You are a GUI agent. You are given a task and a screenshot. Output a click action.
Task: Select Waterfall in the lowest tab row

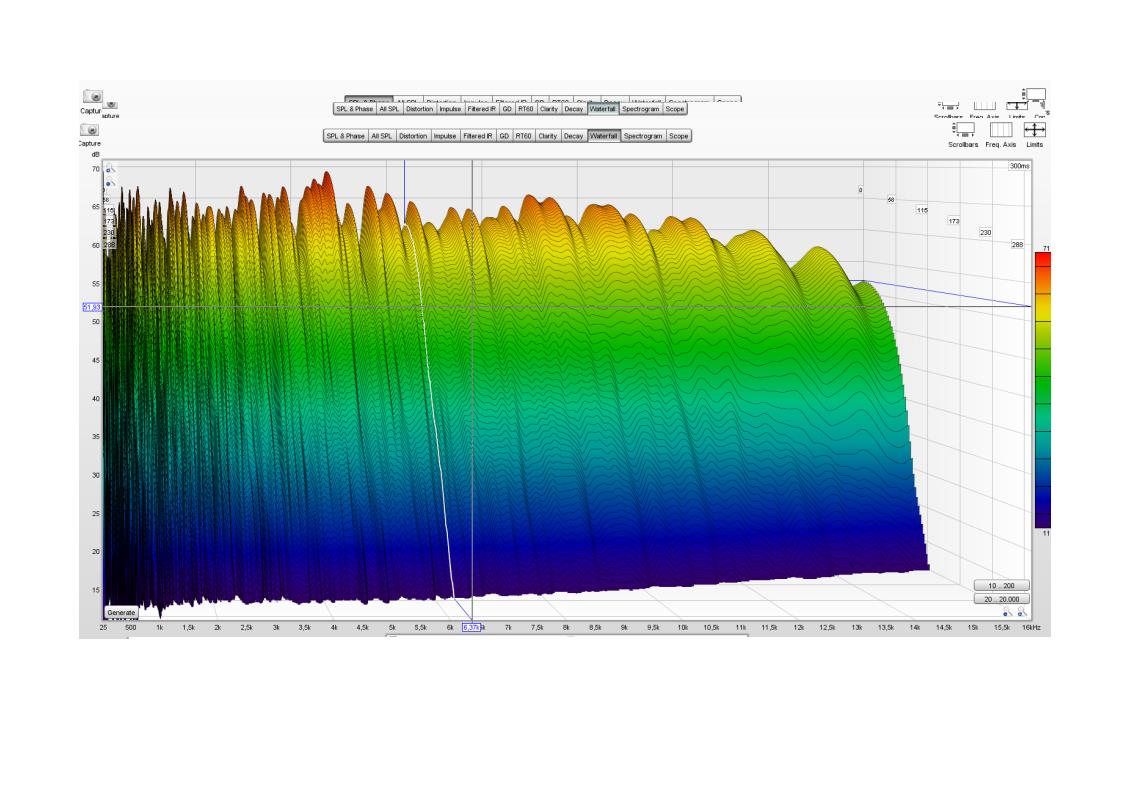[604, 136]
